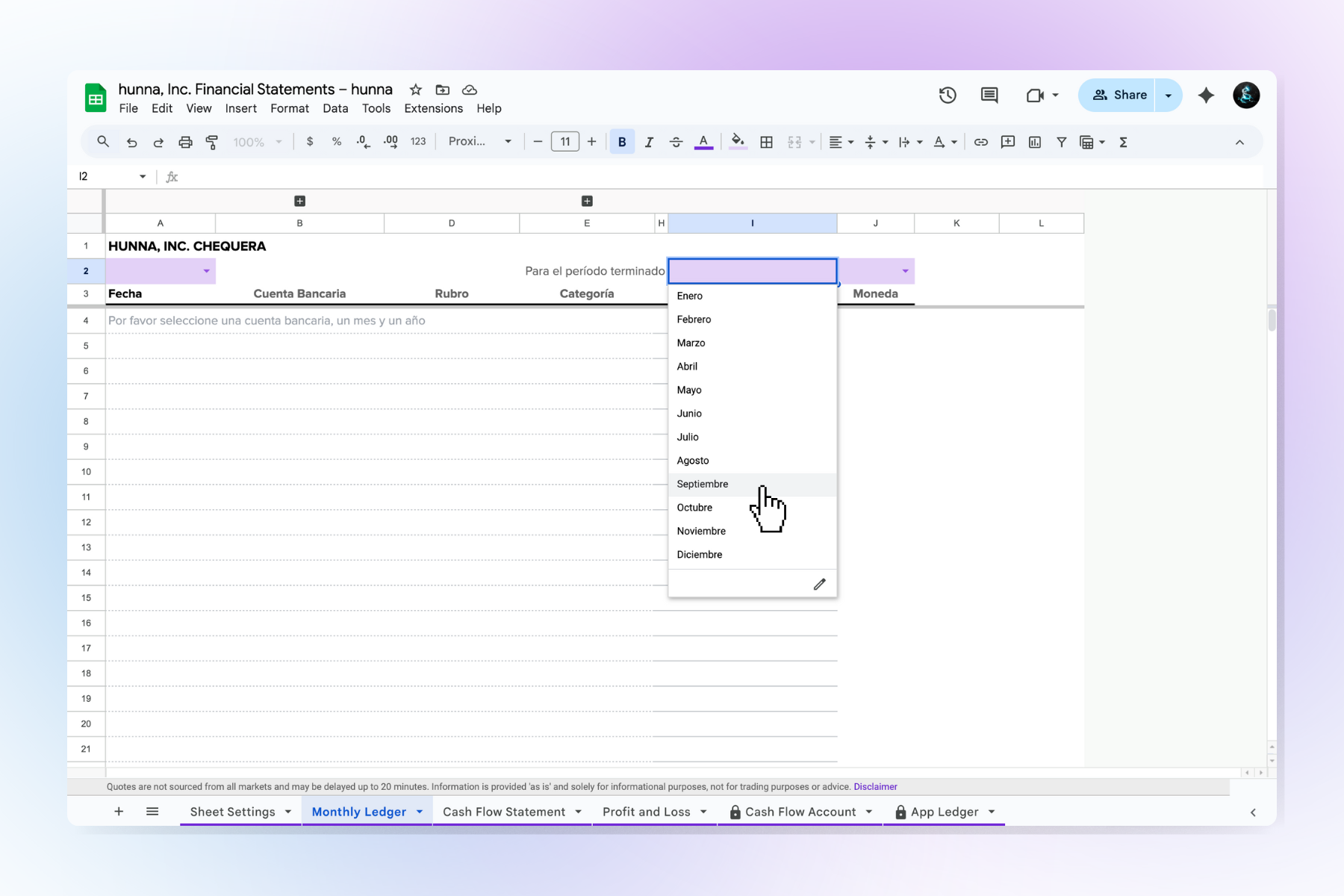Toggle strikethrough formatting
The image size is (1344, 896).
click(x=676, y=142)
